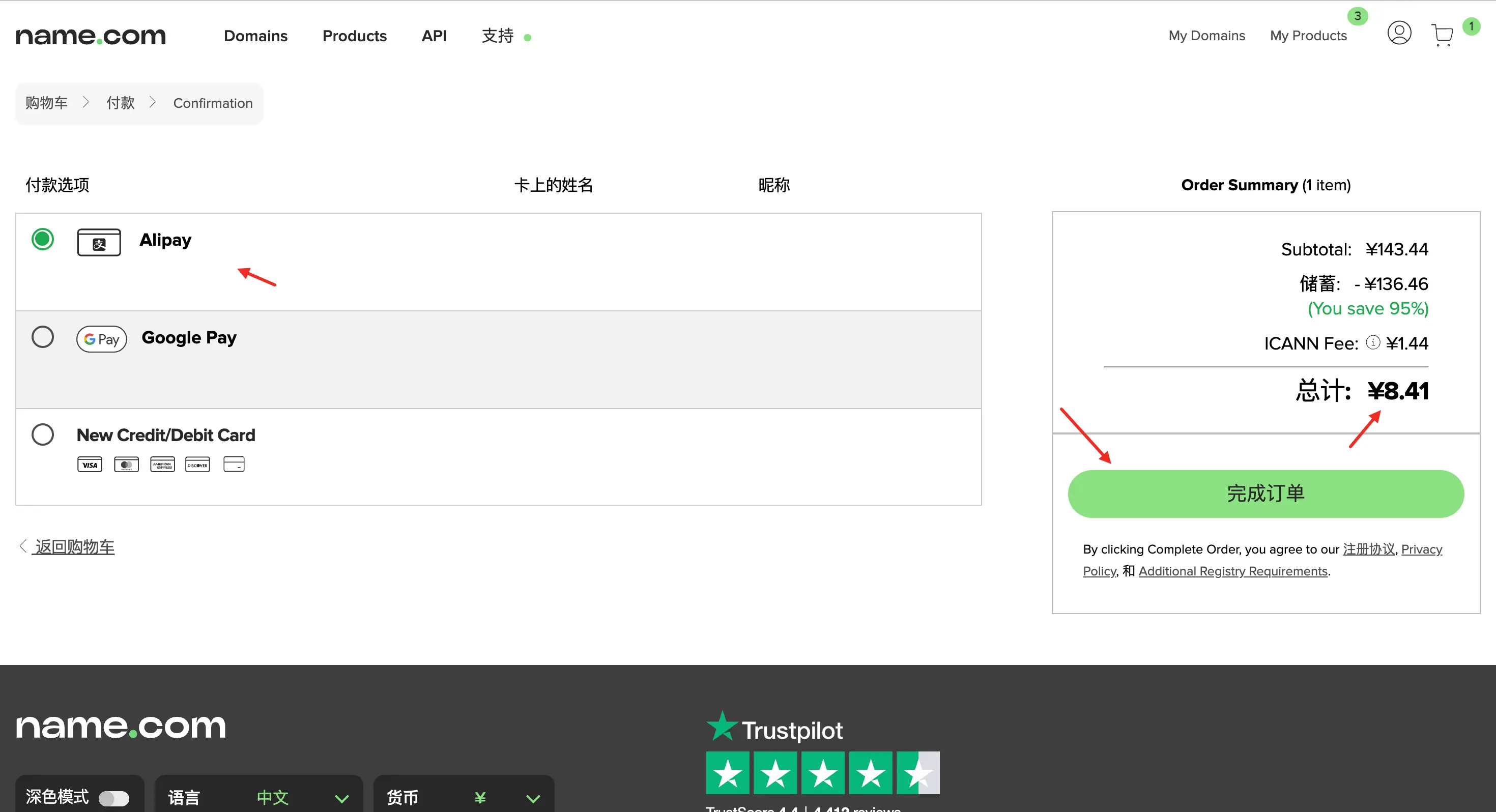Open the user account profile icon

1399,33
